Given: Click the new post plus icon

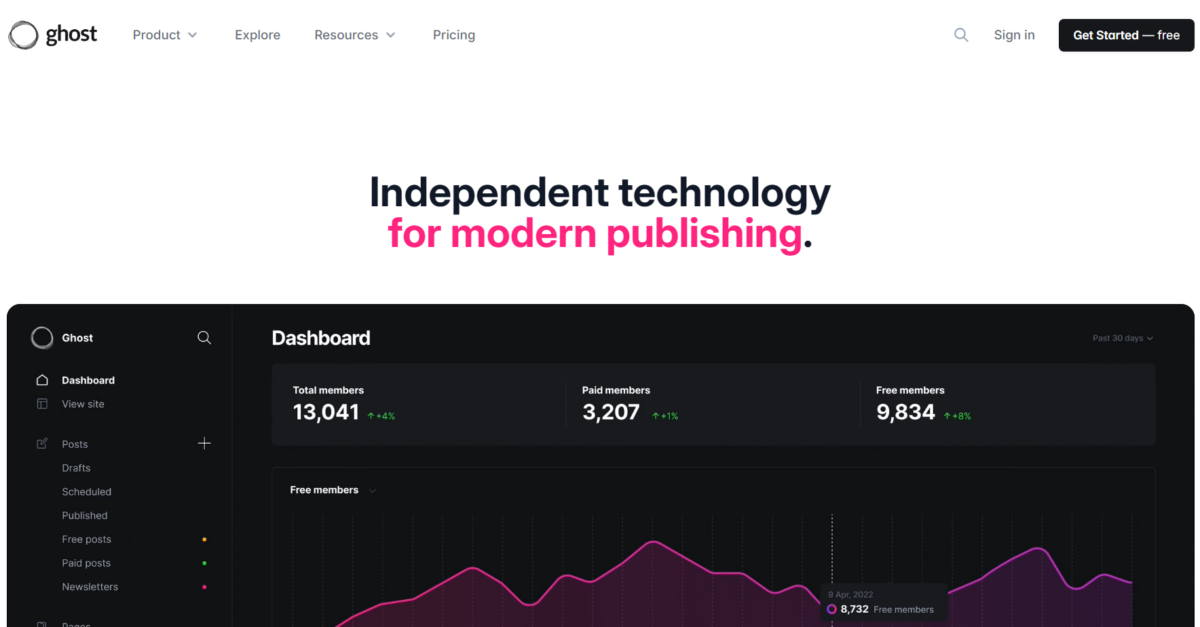Looking at the screenshot, I should 204,443.
